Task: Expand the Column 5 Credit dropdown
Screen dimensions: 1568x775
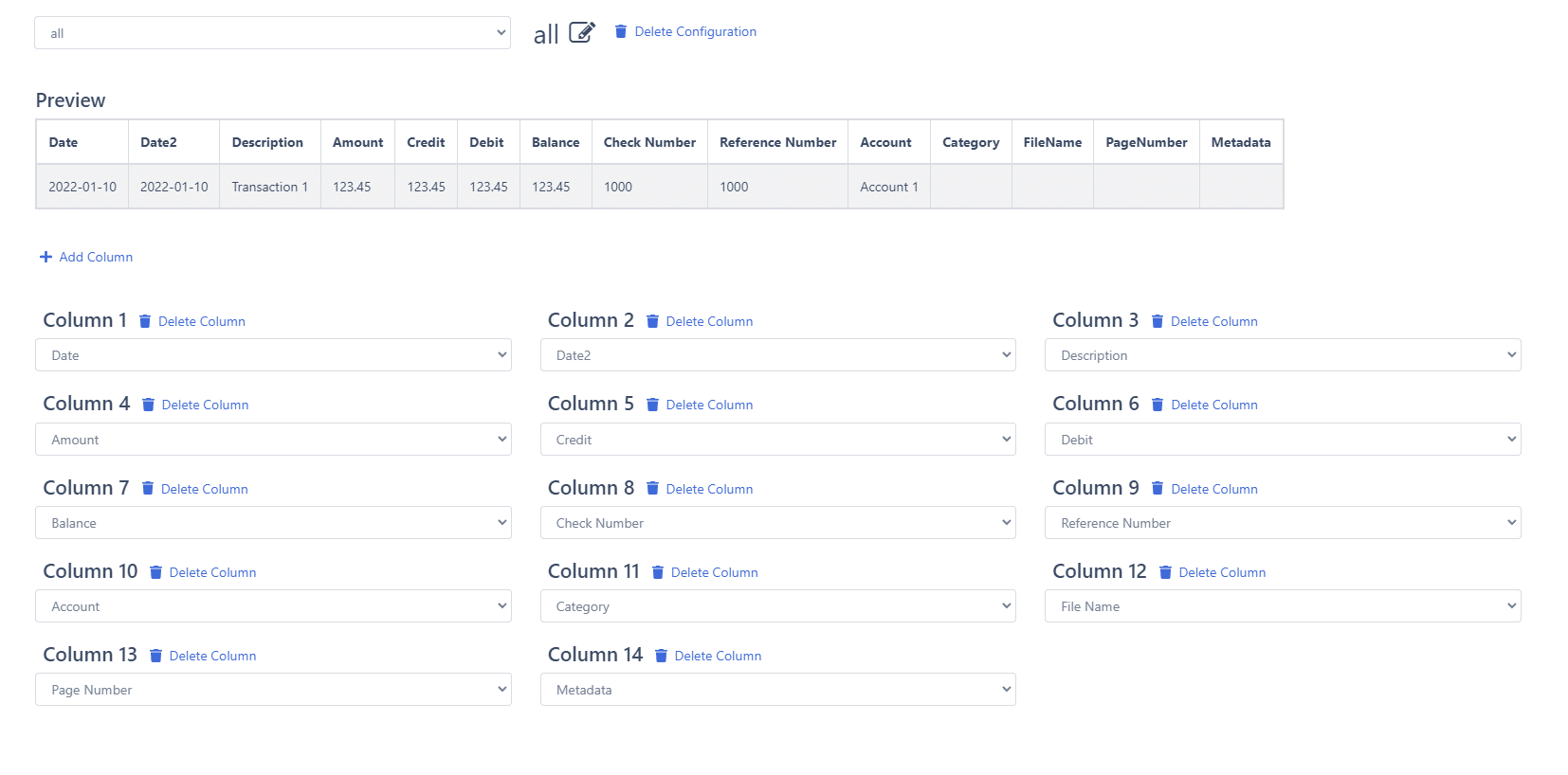Action: [777, 440]
